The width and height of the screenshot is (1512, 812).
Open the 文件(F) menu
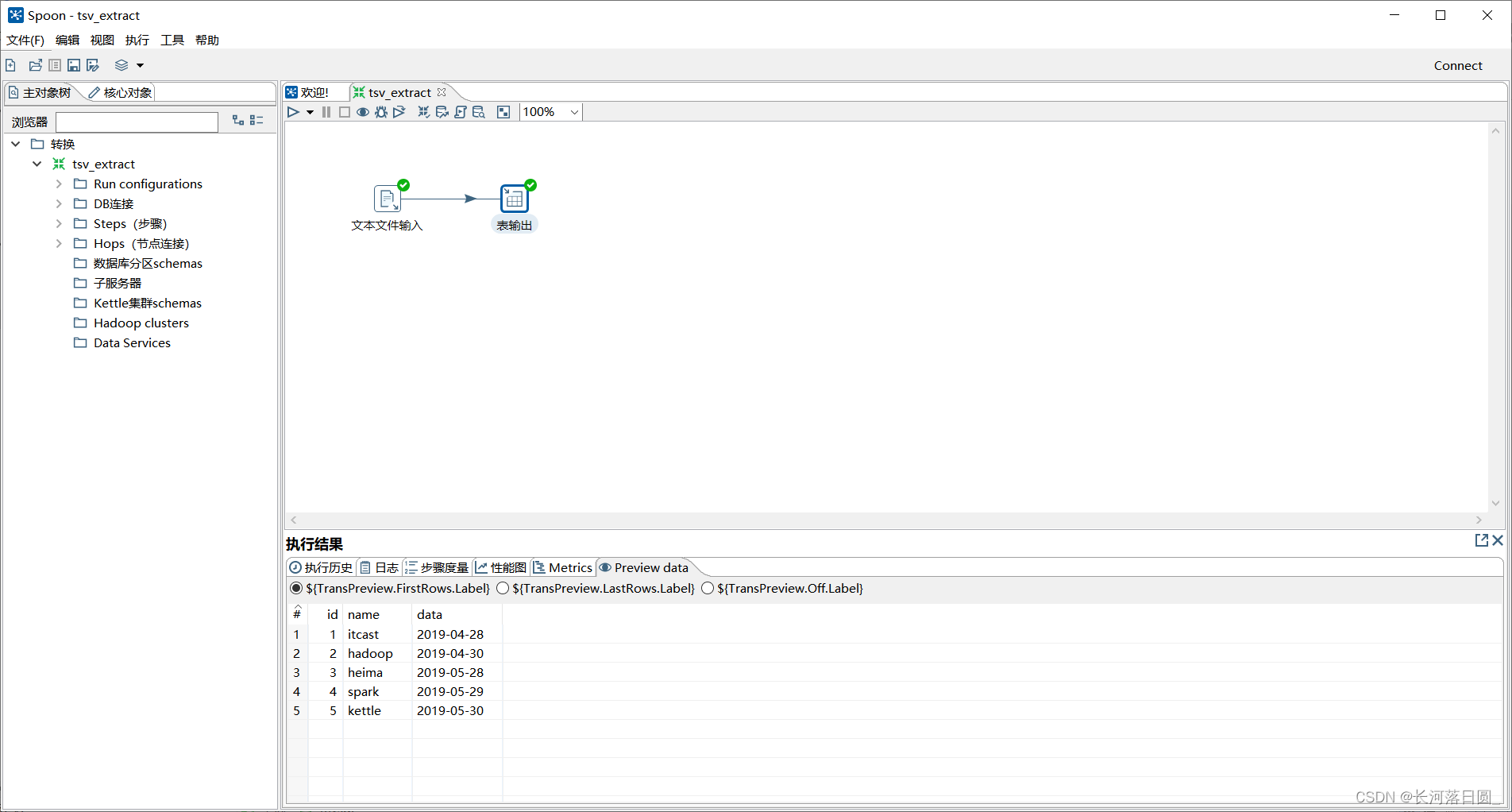(25, 40)
